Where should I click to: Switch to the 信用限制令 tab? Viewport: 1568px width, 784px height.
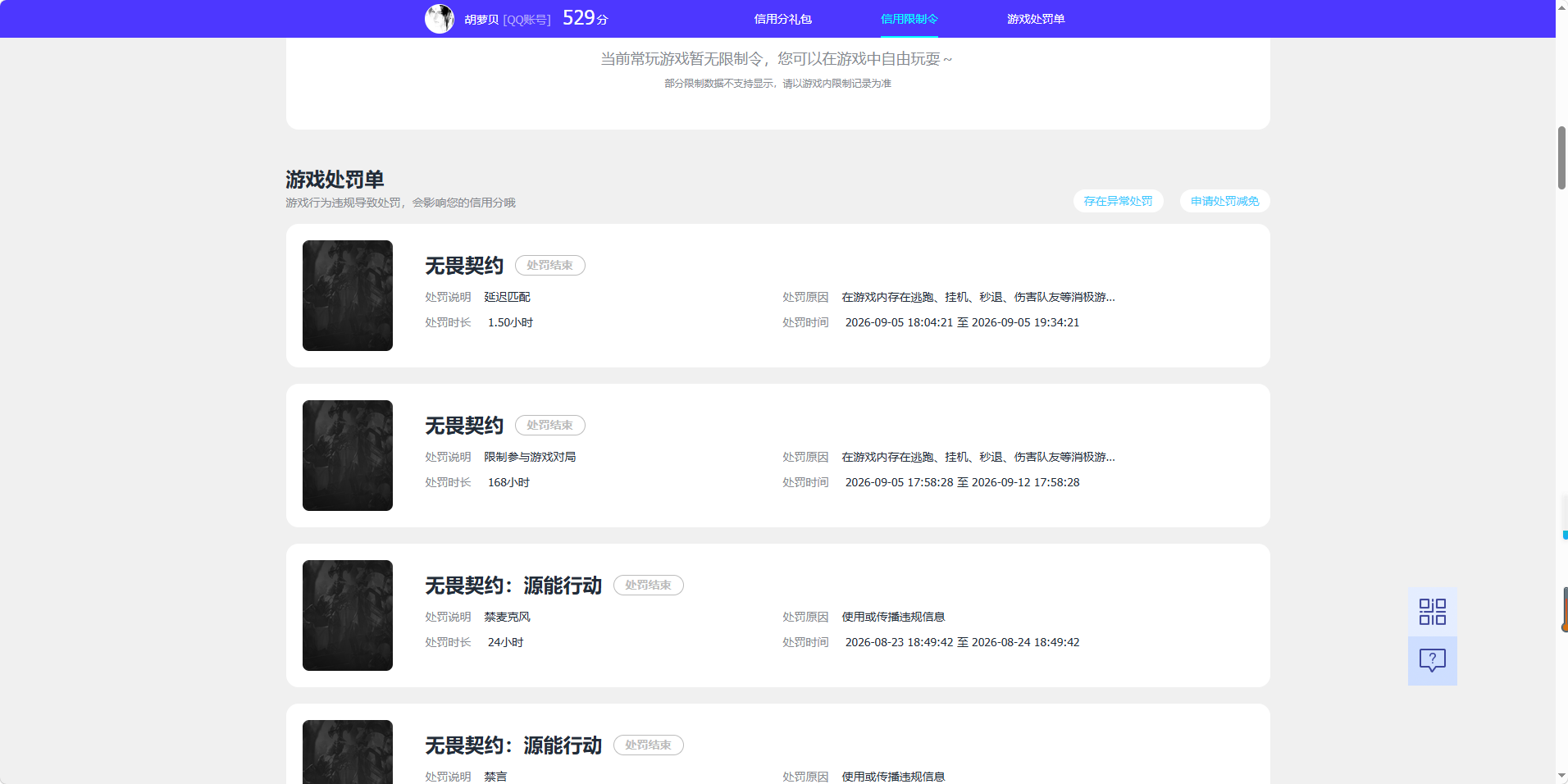(909, 19)
